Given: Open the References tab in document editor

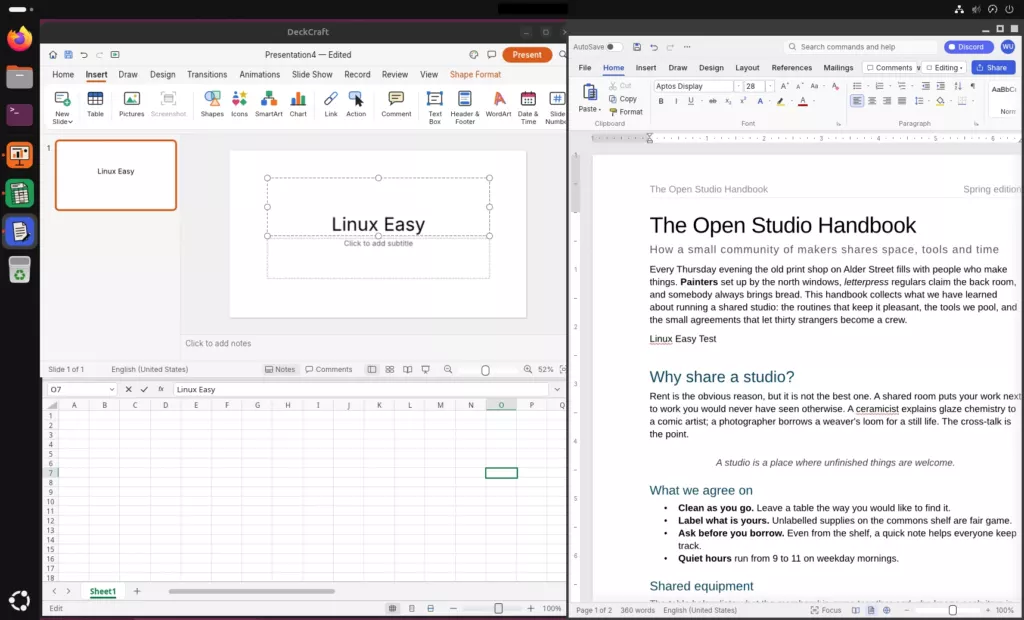Looking at the screenshot, I should click(x=792, y=67).
